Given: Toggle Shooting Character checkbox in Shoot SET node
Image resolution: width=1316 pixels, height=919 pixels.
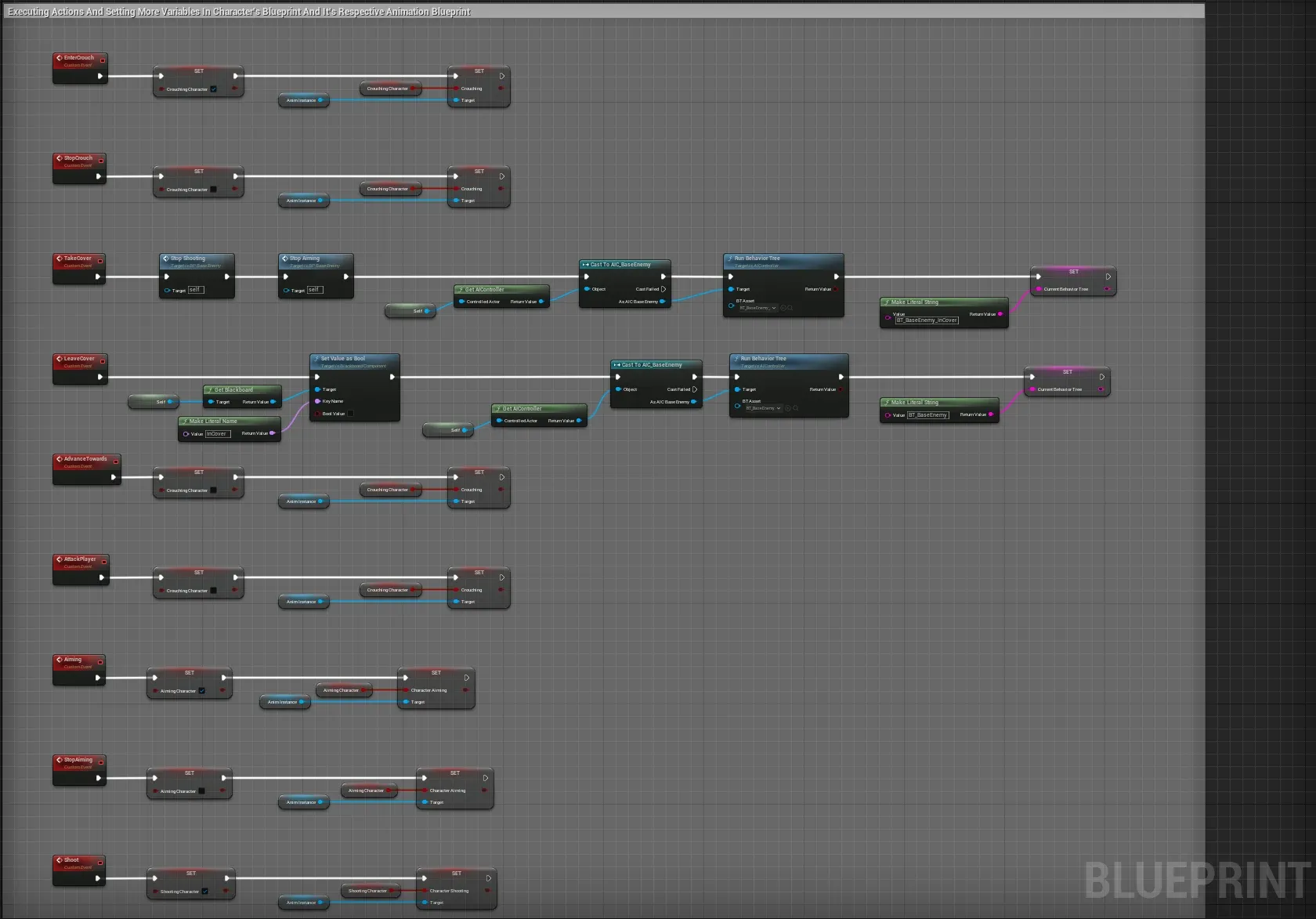Looking at the screenshot, I should 205,892.
